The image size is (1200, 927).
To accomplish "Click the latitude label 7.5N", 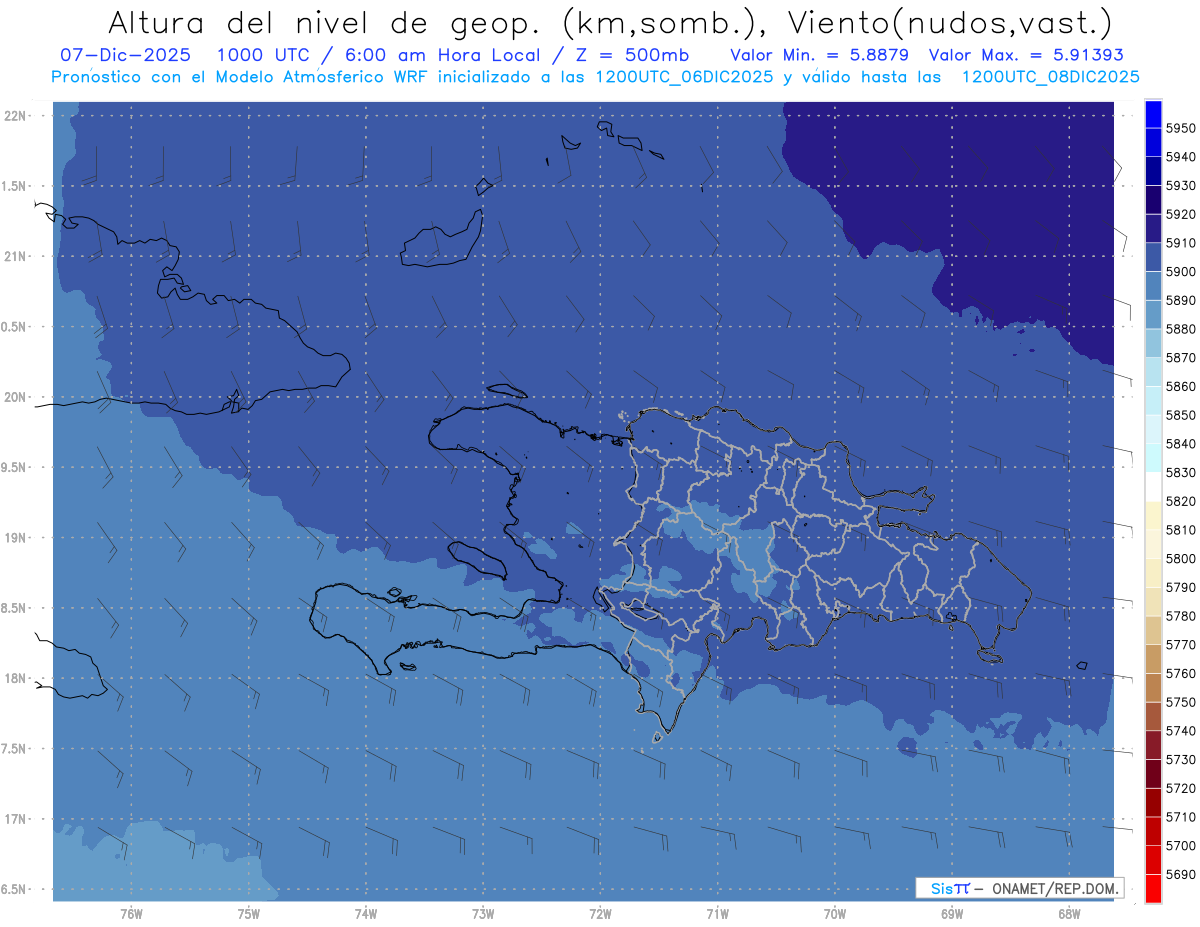I will (x=13, y=749).
